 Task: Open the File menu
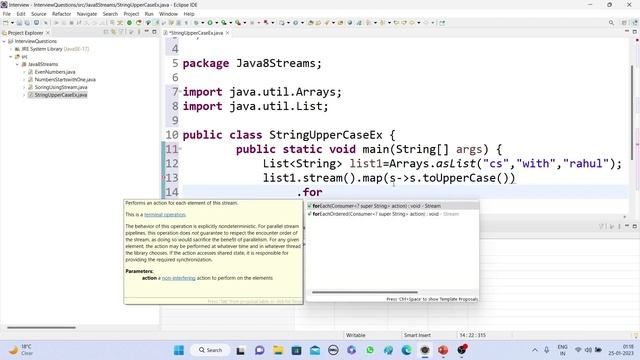pyautogui.click(x=7, y=14)
